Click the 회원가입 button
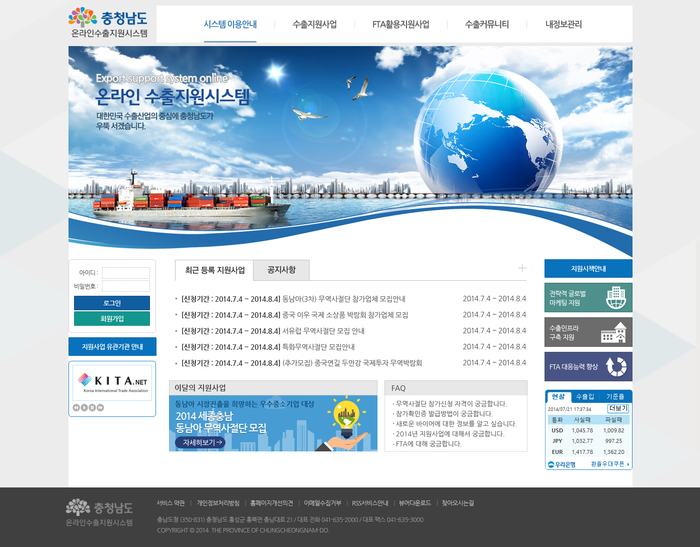700x547 pixels. [112, 318]
